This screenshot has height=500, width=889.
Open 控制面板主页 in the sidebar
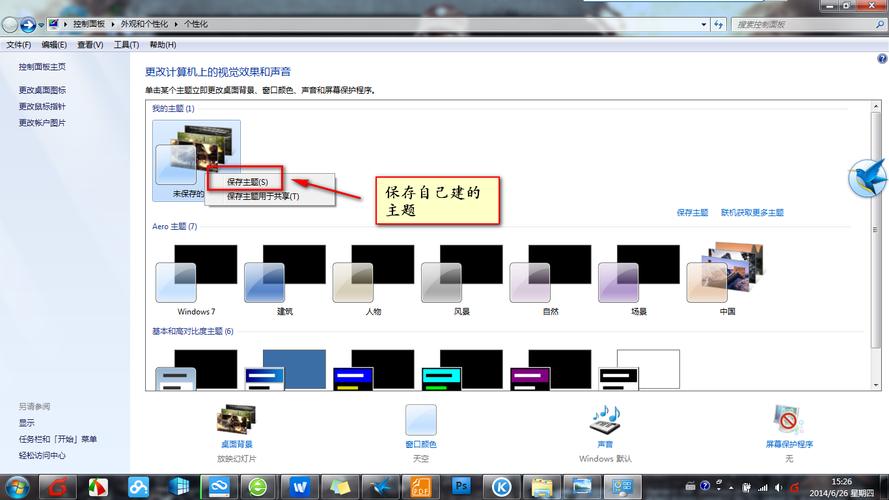point(42,67)
